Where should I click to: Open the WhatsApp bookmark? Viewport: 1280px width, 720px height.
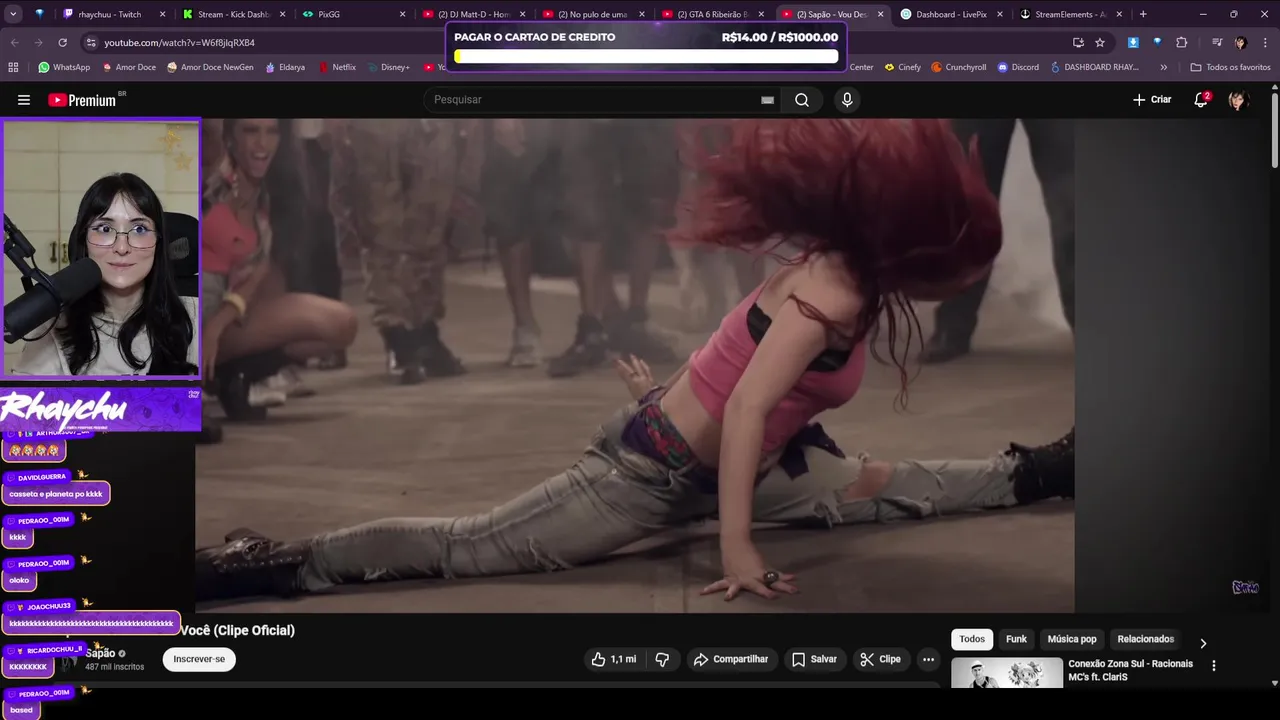point(64,67)
